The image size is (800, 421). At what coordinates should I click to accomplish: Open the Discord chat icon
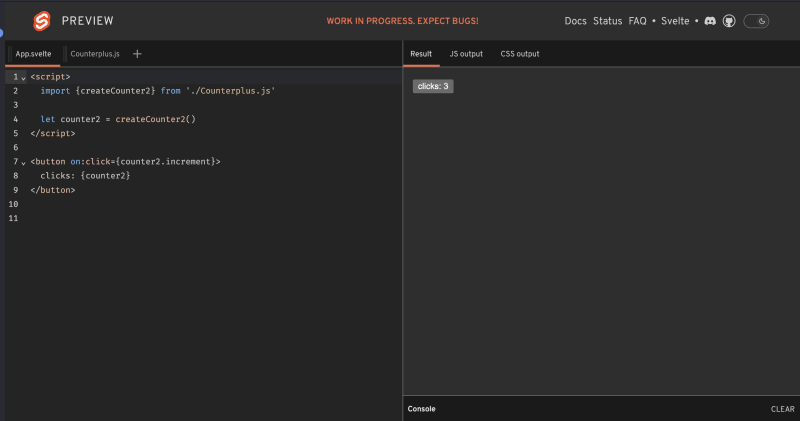(x=710, y=21)
